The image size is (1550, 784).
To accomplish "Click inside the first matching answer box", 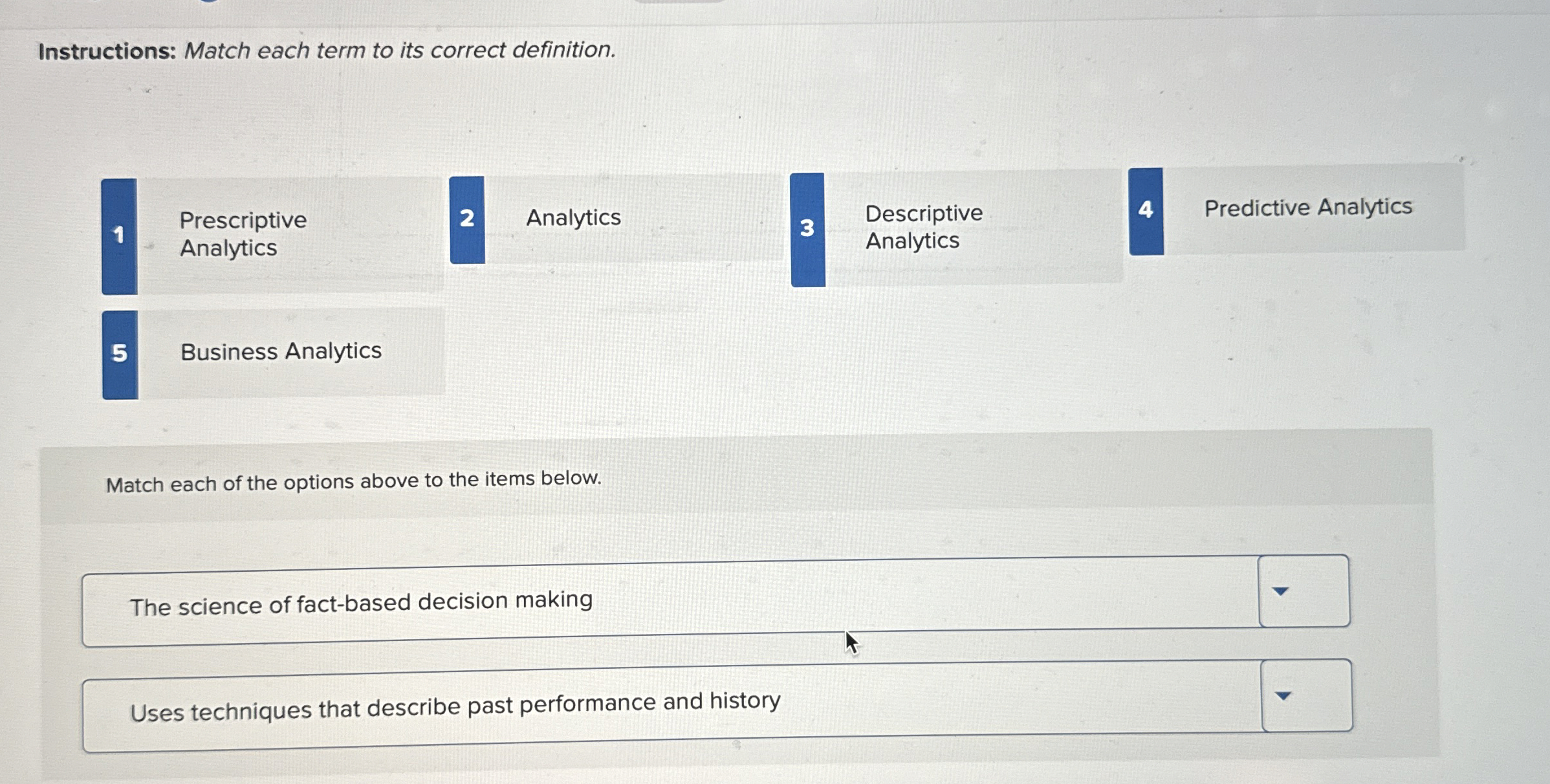I will click(647, 602).
